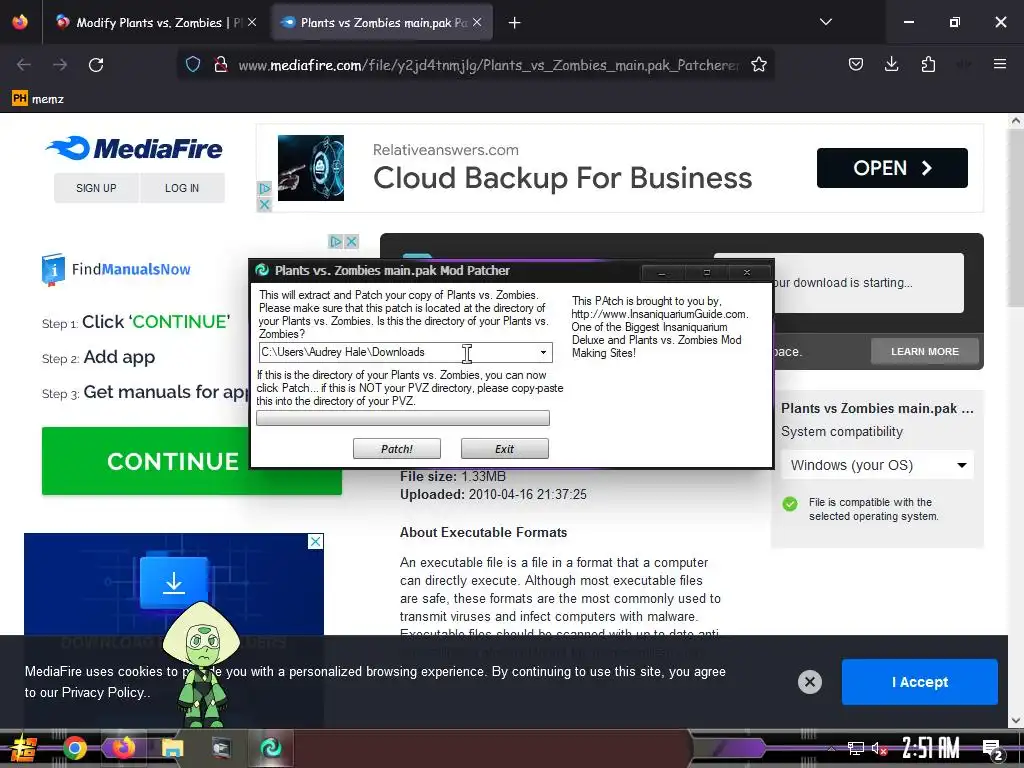Viewport: 1024px width, 768px height.
Task: Bookmark this page with the star icon
Action: click(x=759, y=65)
